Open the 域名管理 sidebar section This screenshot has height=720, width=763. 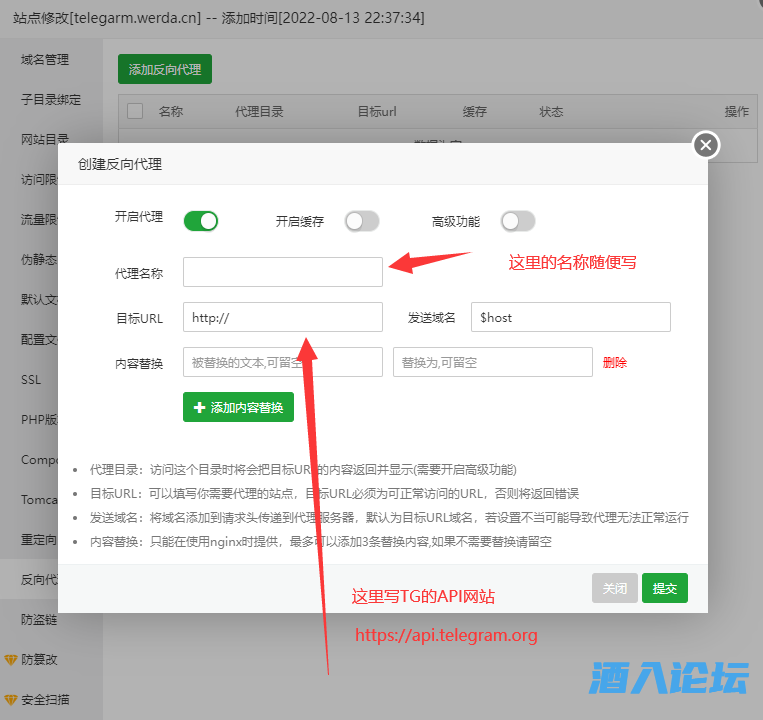(45, 60)
